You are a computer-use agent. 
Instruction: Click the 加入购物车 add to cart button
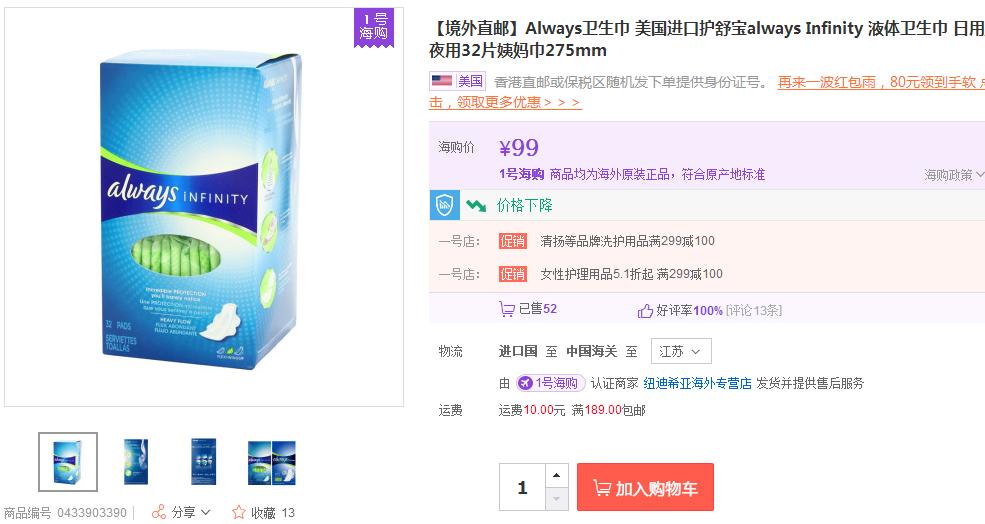coord(645,487)
